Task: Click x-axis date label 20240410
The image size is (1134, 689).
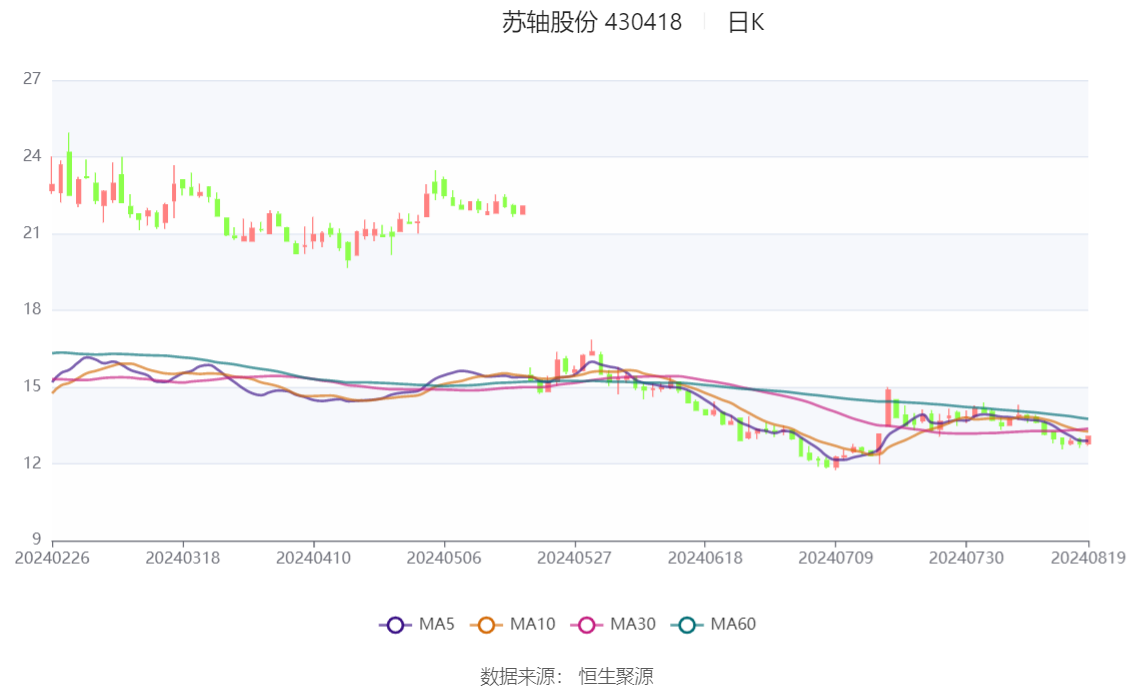Action: point(313,558)
